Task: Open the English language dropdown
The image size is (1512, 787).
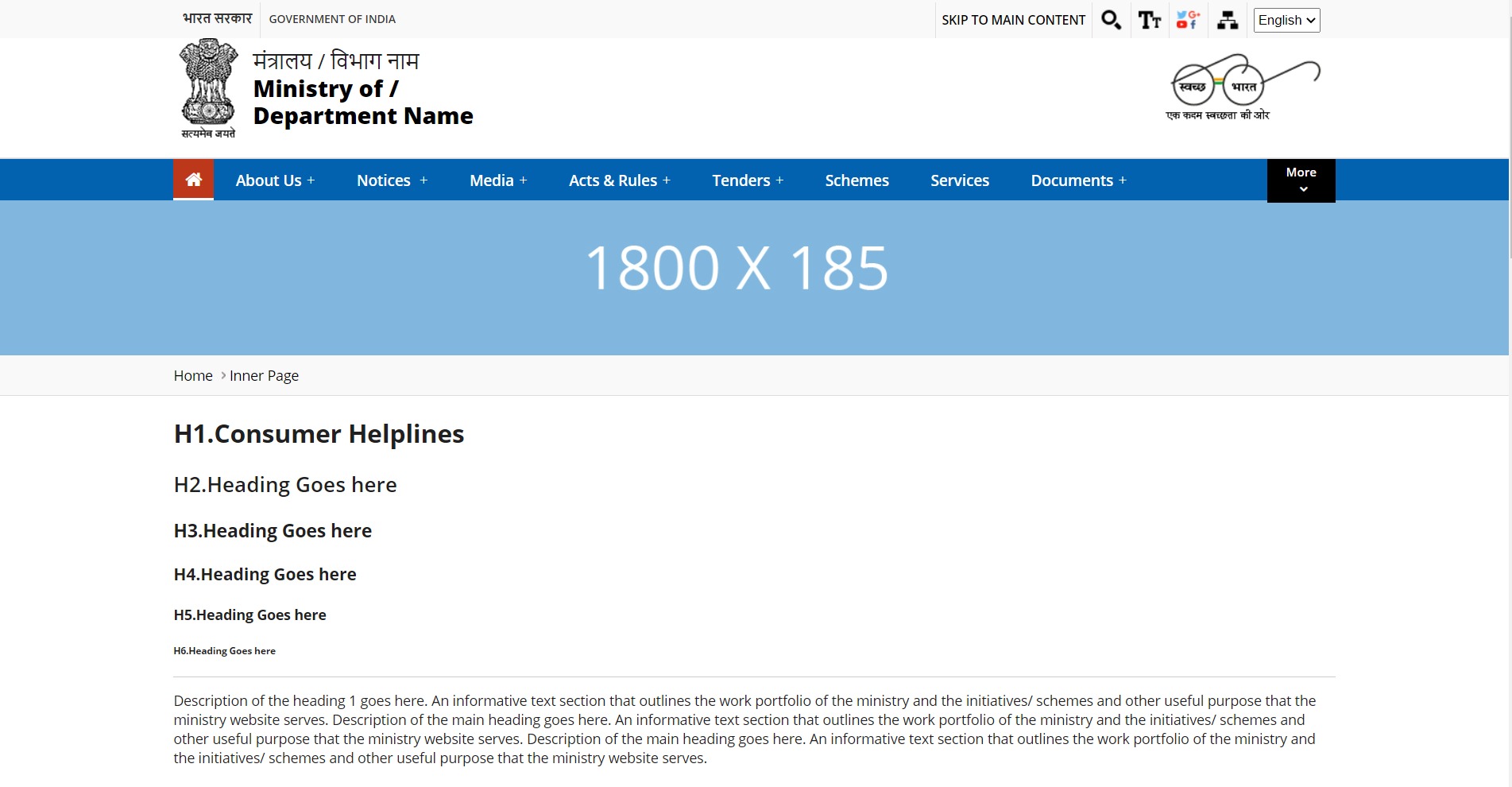Action: coord(1286,20)
